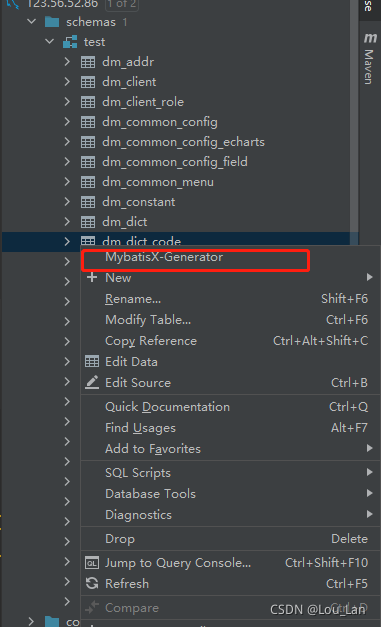381x627 pixels.
Task: Expand the dm_client table node
Action: pyautogui.click(x=67, y=82)
